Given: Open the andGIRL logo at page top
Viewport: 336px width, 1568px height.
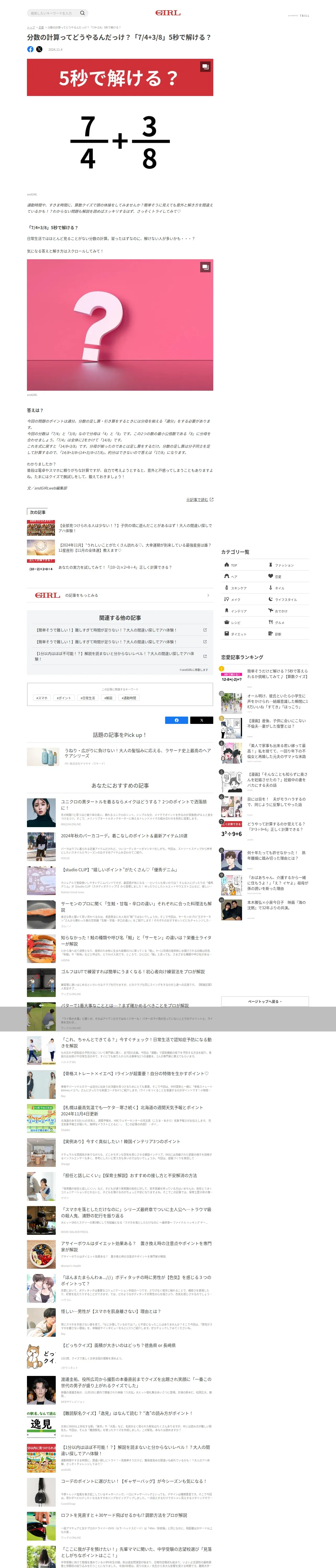Looking at the screenshot, I should 168,13.
